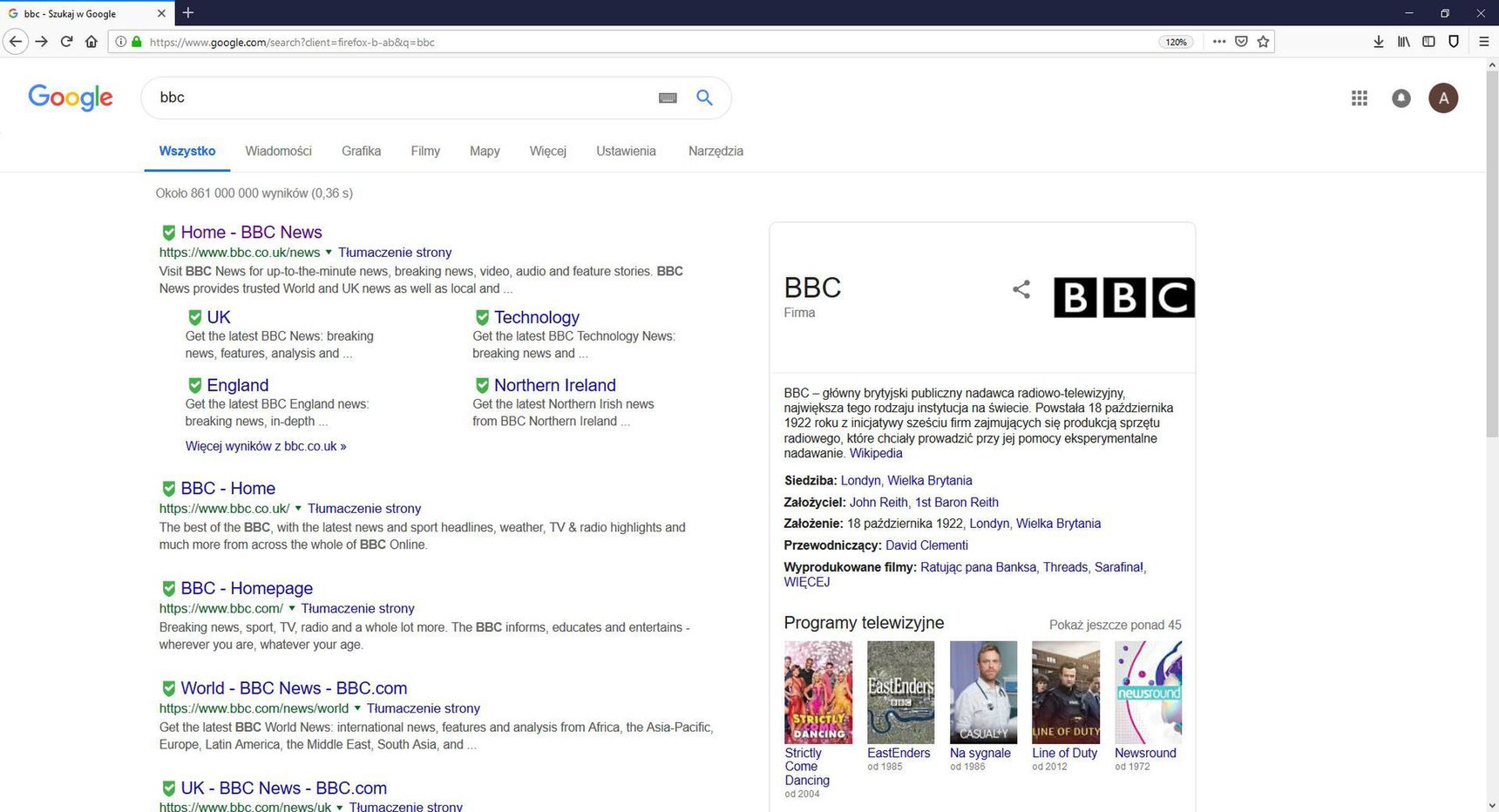
Task: Open Google notifications bell
Action: [1401, 98]
